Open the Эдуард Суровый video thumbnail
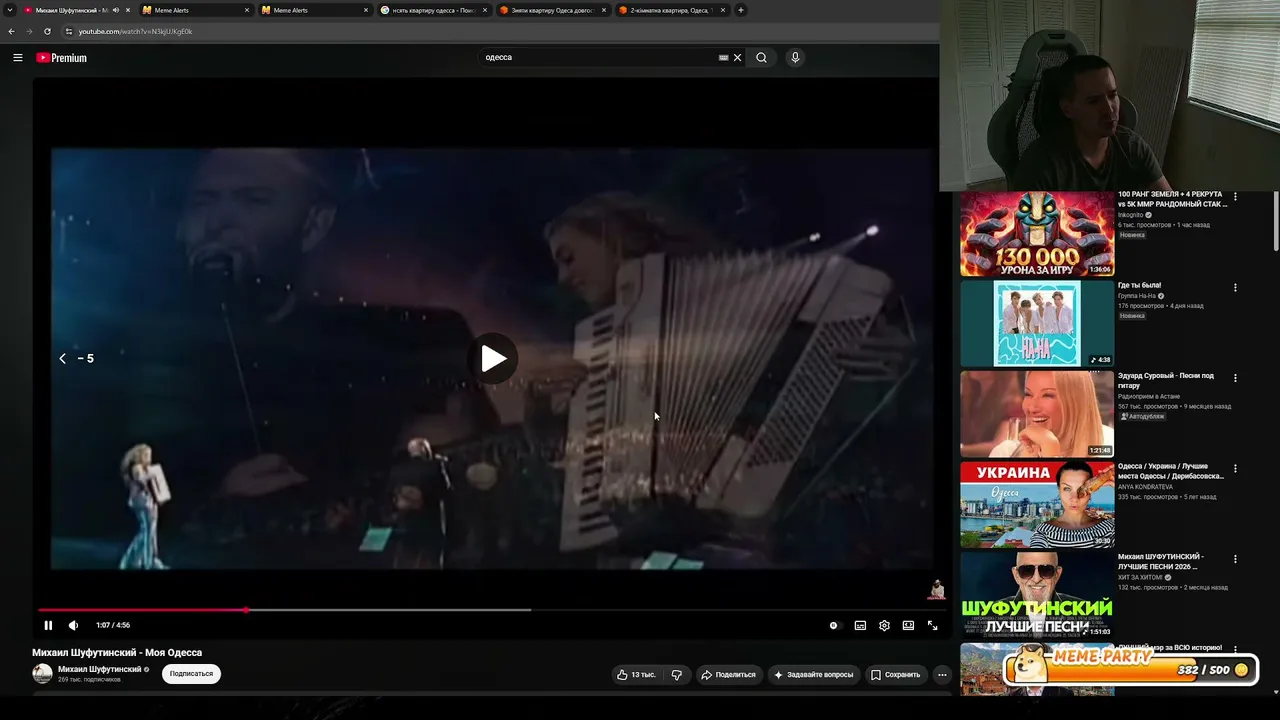 click(1037, 414)
